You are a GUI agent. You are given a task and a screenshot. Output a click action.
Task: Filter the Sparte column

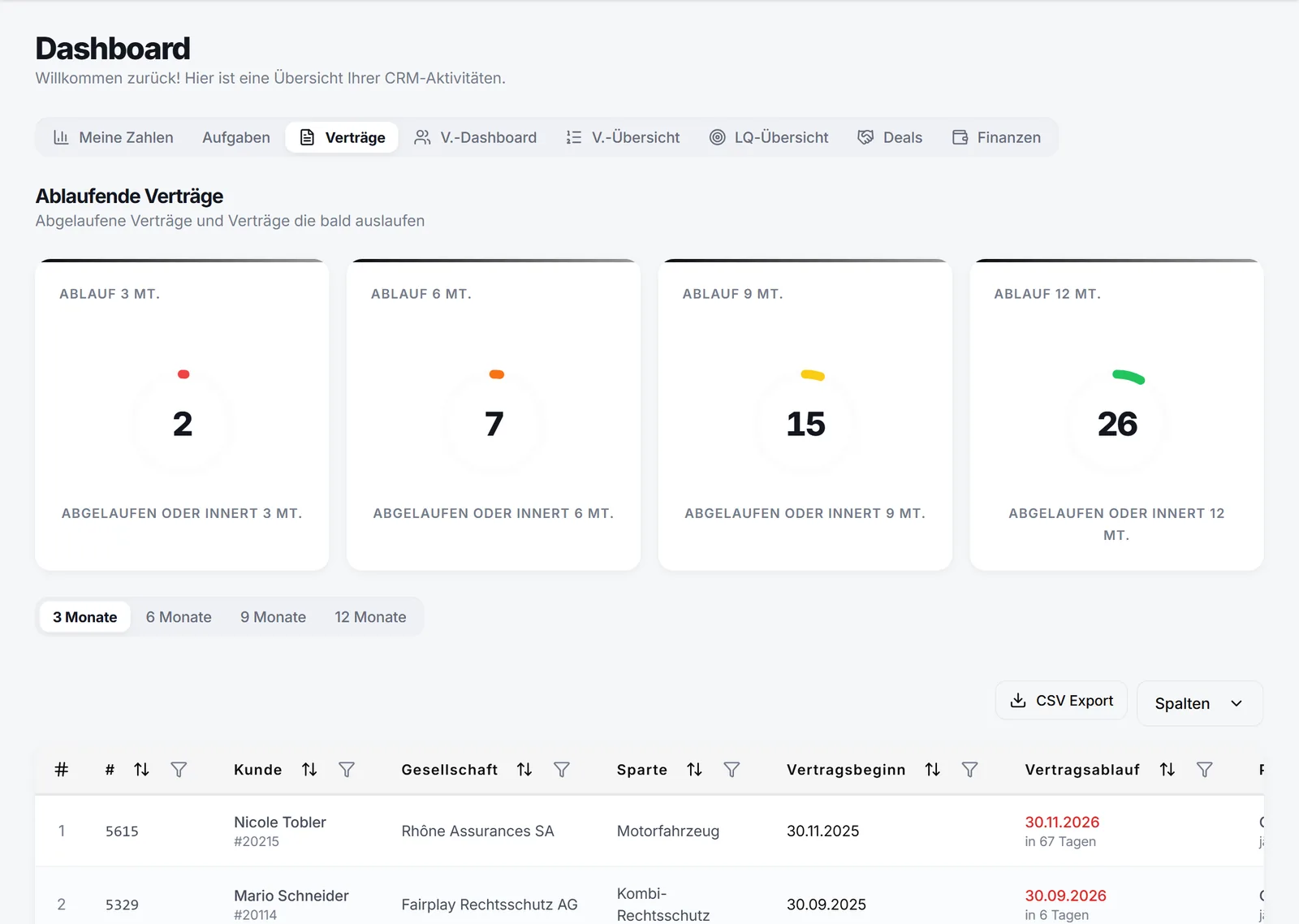click(x=731, y=769)
